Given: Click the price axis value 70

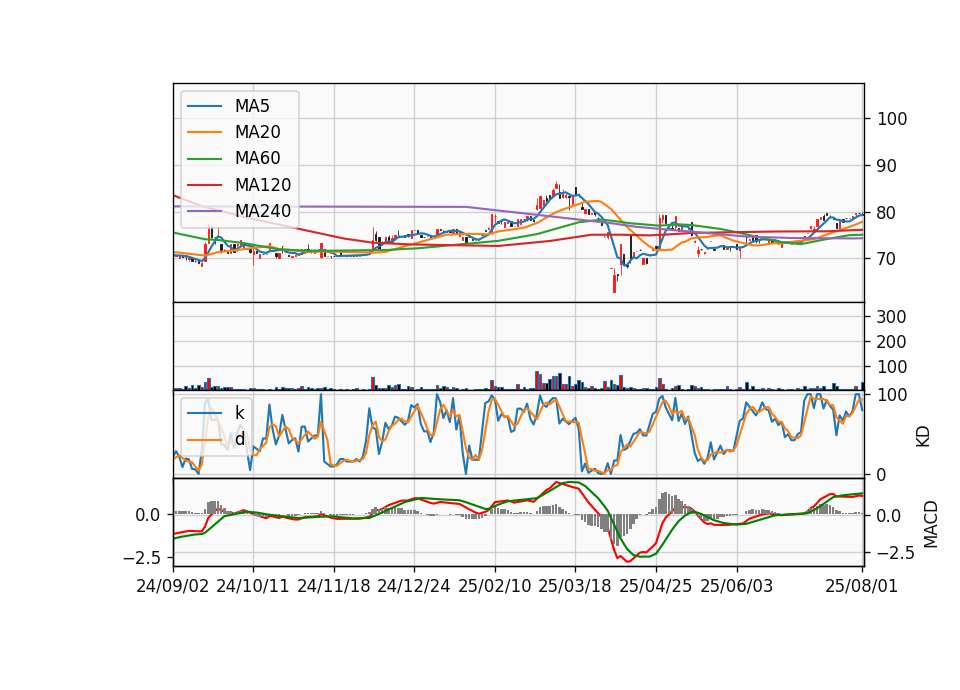Looking at the screenshot, I should [x=887, y=259].
